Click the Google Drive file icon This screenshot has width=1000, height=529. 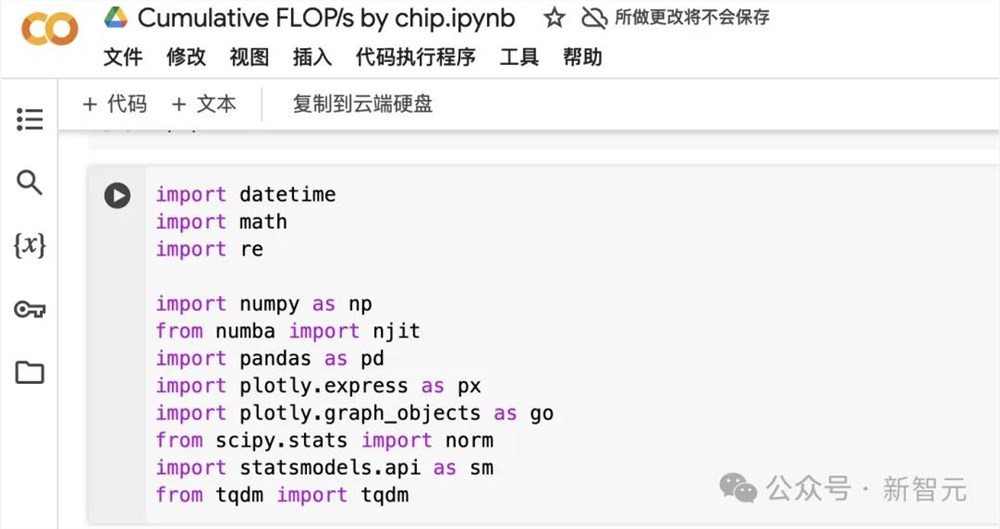[116, 18]
